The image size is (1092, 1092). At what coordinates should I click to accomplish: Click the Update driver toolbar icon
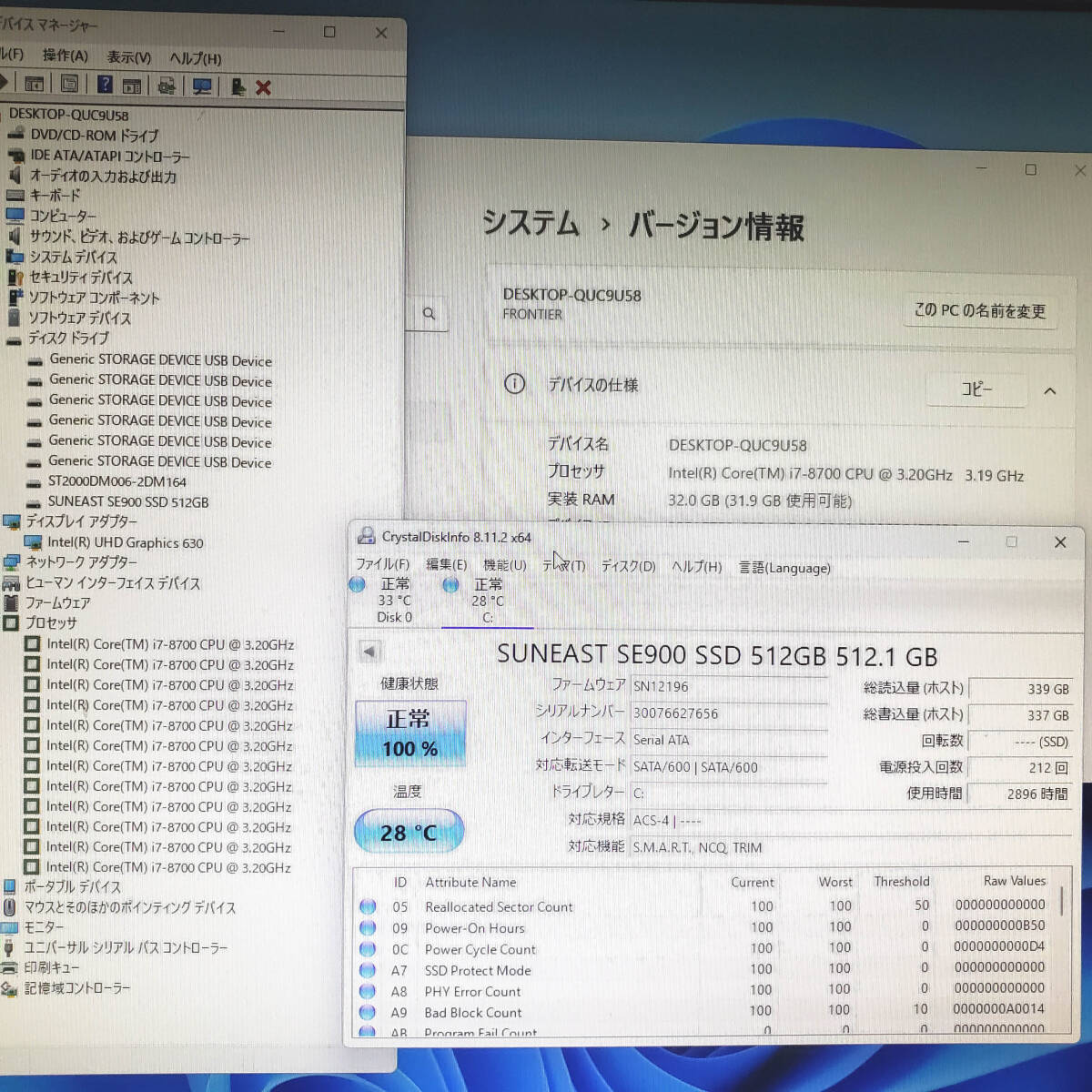167,86
